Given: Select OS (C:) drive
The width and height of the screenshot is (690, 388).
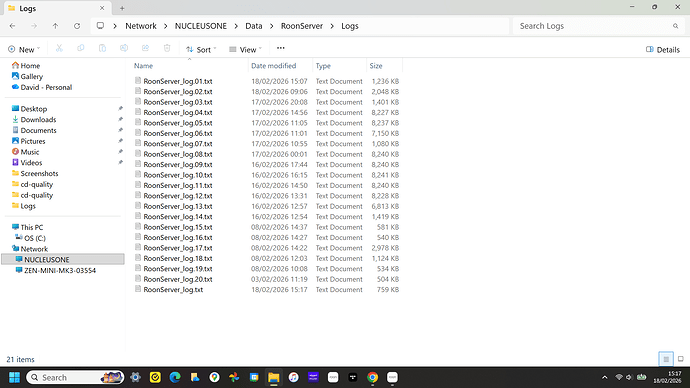Looking at the screenshot, I should coord(30,238).
